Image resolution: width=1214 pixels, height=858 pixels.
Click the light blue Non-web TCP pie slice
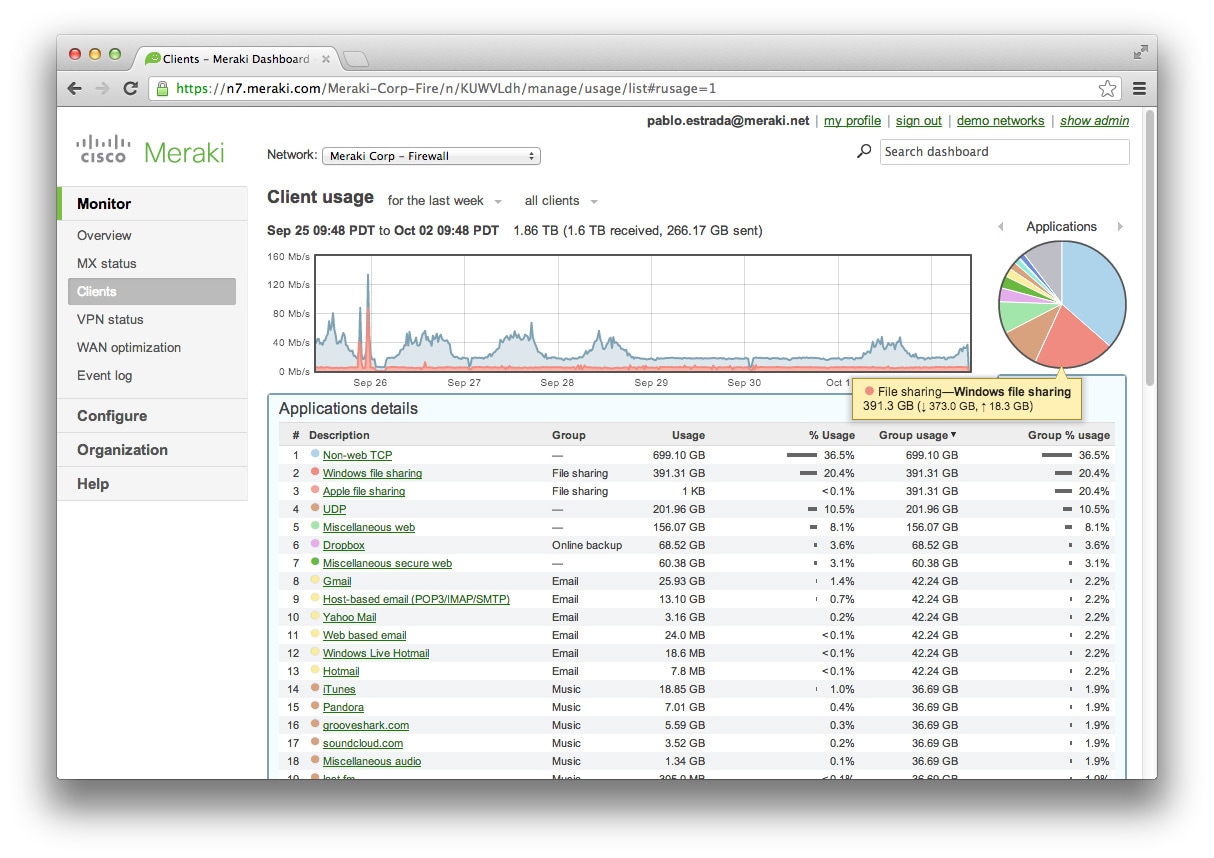pos(1095,290)
